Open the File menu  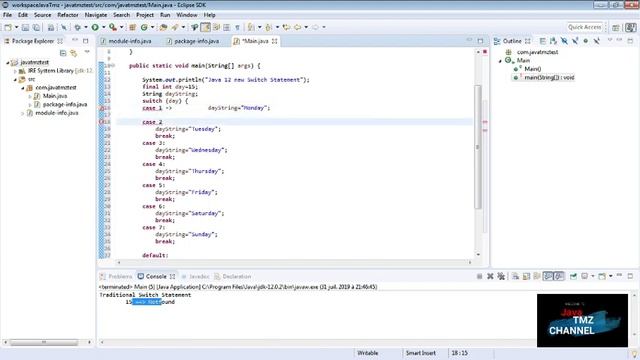7,15
